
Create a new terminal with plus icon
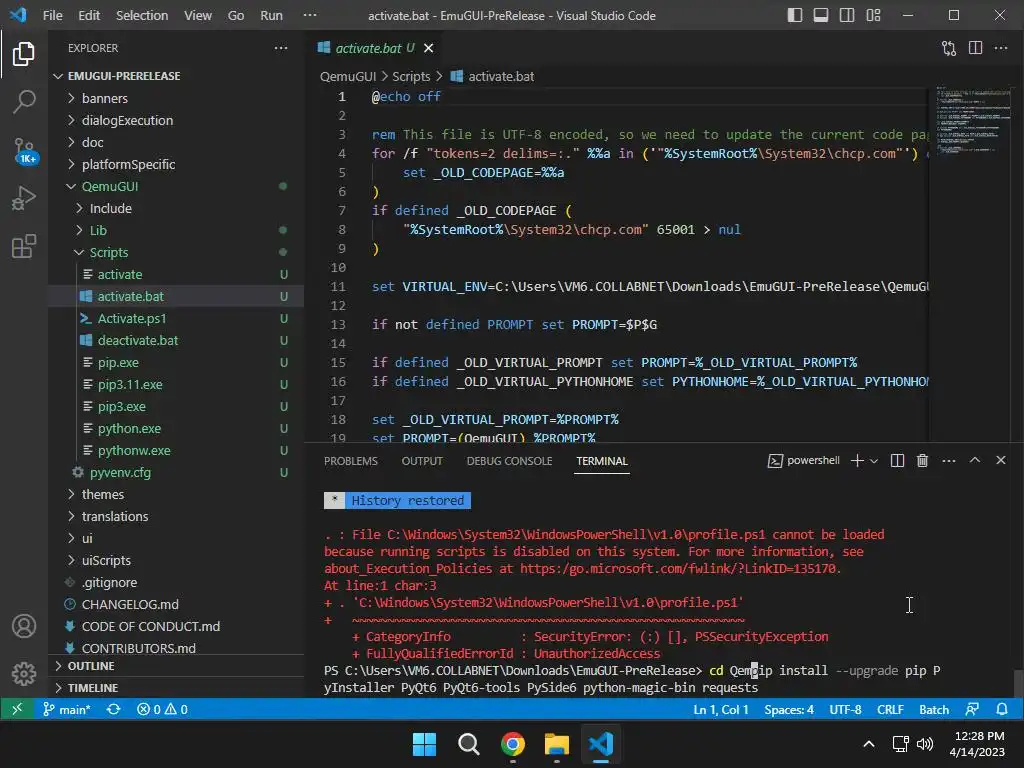pyautogui.click(x=857, y=461)
